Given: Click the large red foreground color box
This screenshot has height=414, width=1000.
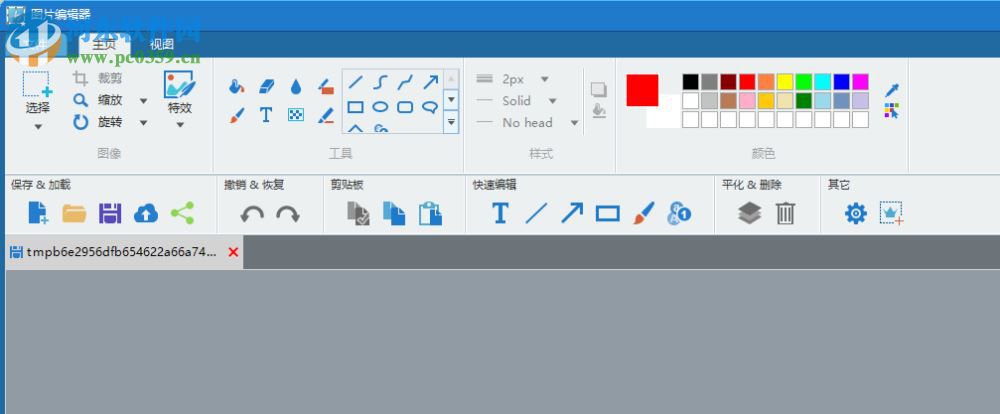Looking at the screenshot, I should tap(642, 90).
